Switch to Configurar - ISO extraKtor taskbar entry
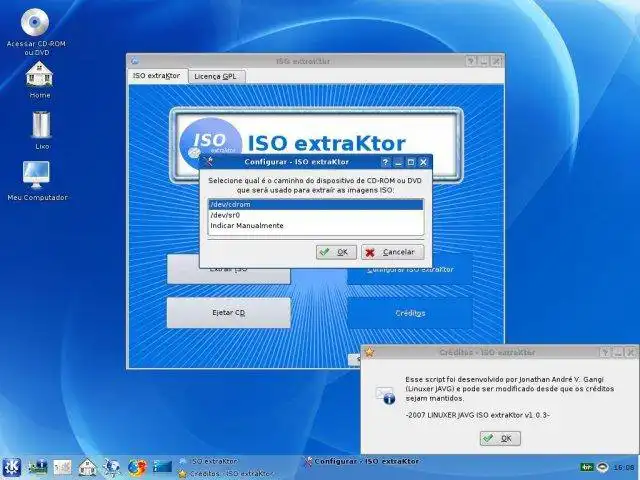This screenshot has height=480, width=640. coord(362,462)
